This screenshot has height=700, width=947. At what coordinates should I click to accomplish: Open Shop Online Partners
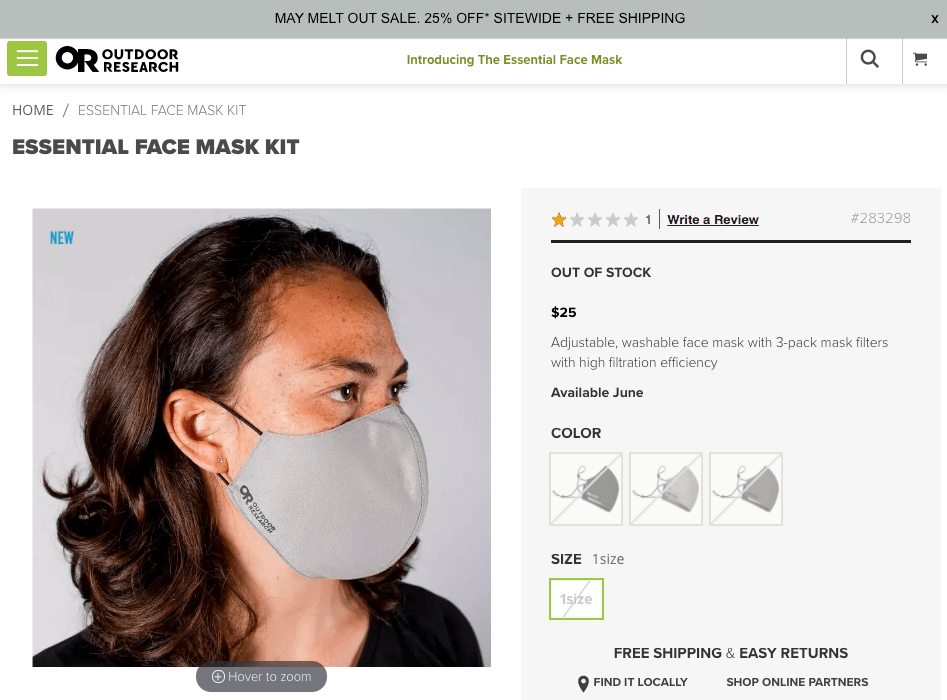pos(797,682)
